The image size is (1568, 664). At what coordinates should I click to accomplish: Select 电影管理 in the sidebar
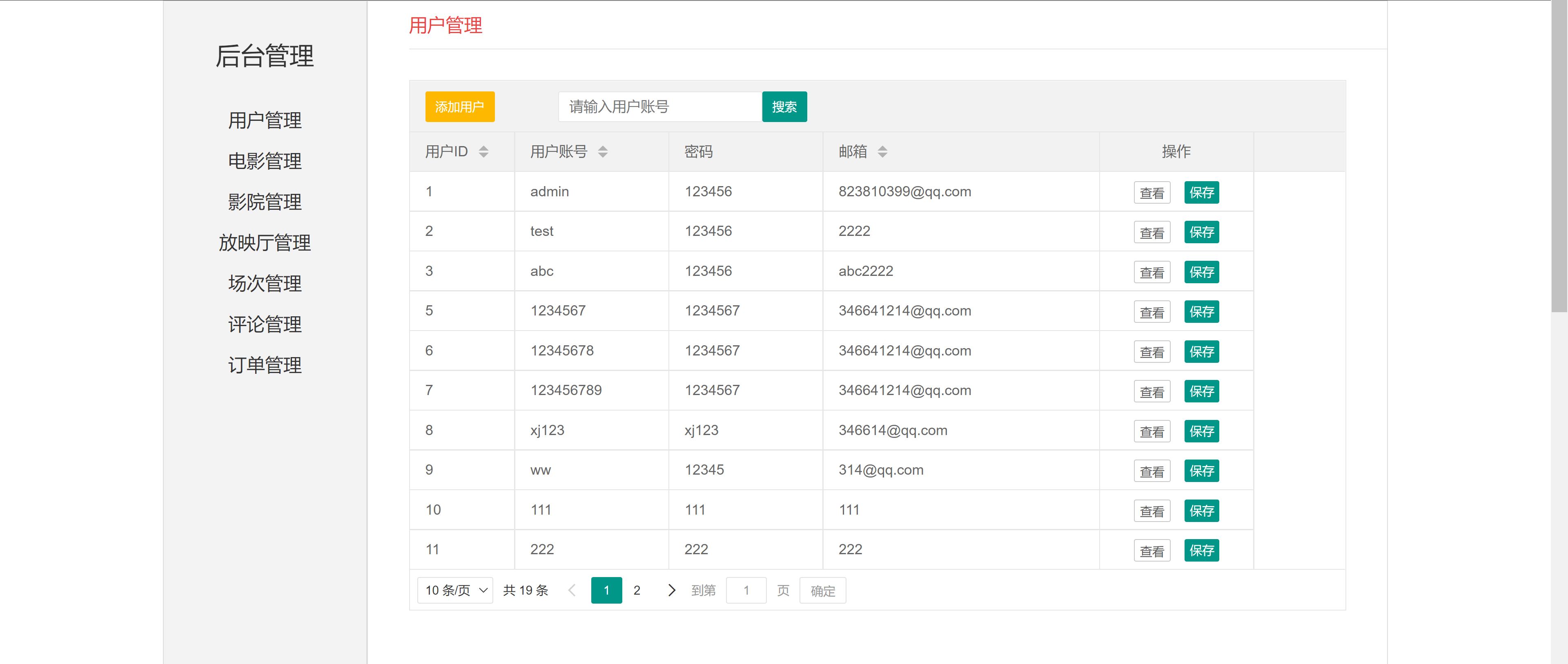click(264, 161)
